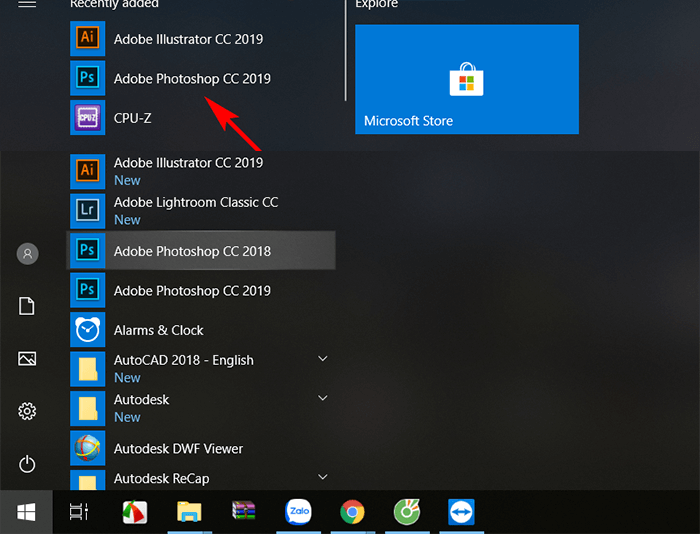This screenshot has height=534, width=700.
Task: Open Adobe Photoshop CC 2019 under Recently added
Action: [191, 79]
